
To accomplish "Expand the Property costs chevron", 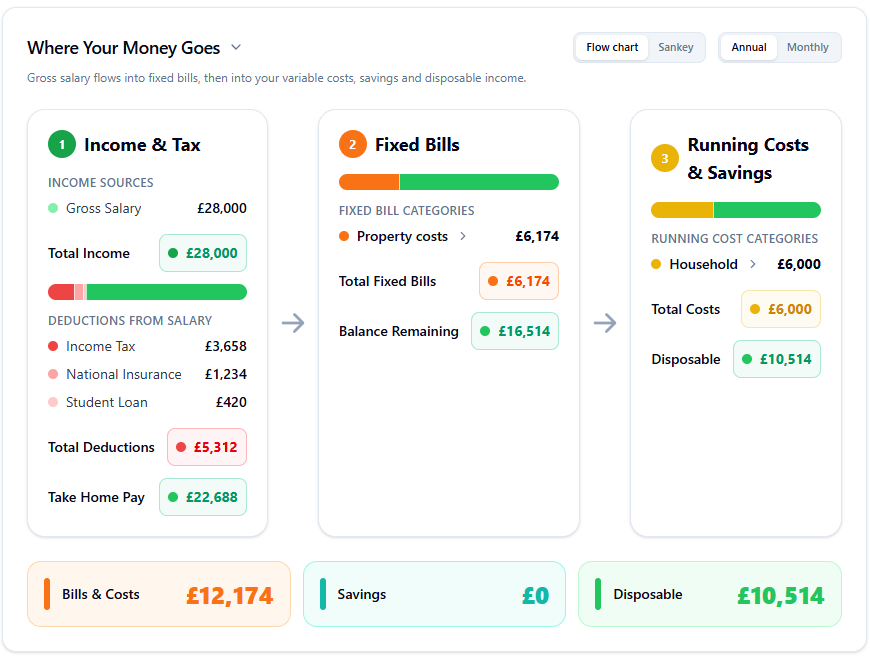I will (x=463, y=236).
